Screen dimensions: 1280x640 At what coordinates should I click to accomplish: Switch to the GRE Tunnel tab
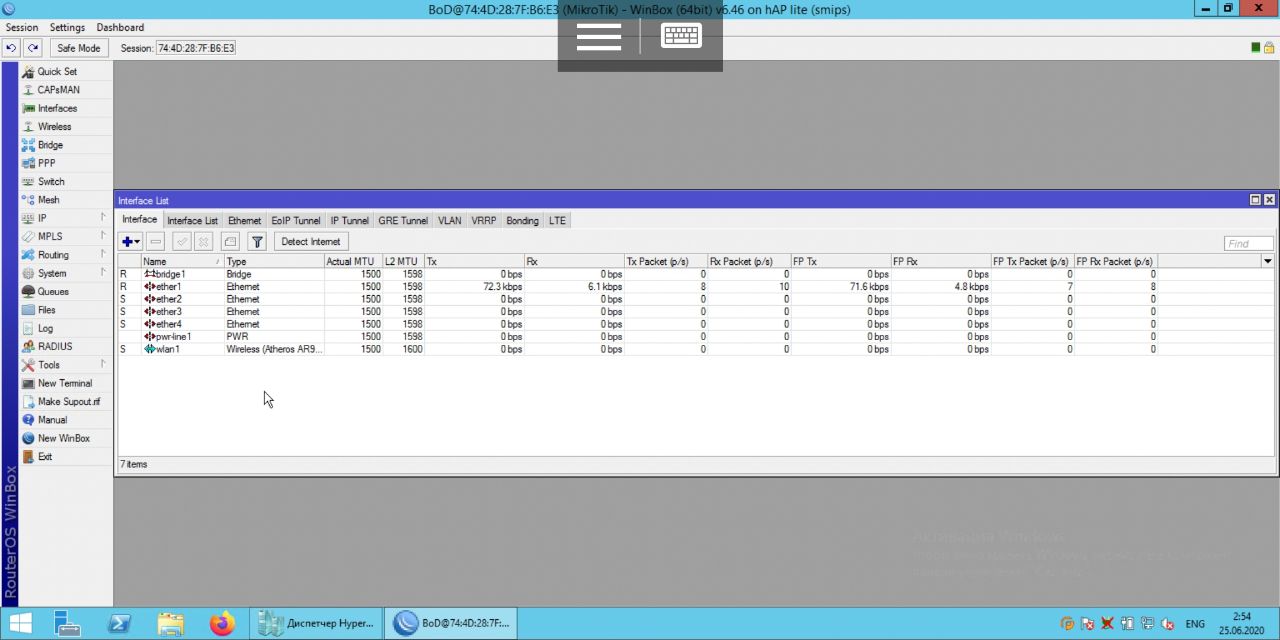(x=403, y=221)
